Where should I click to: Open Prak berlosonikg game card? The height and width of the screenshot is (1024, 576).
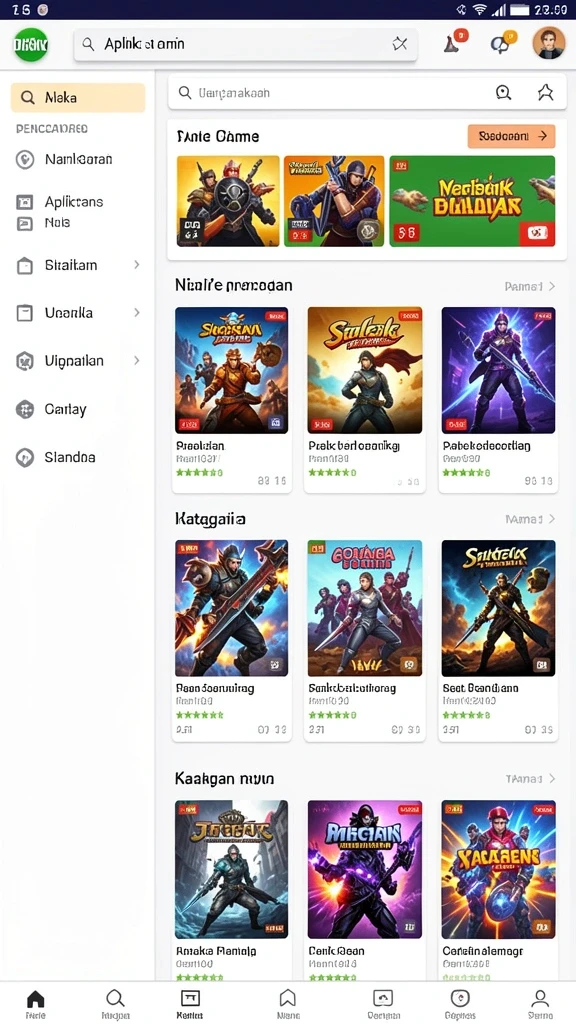[364, 398]
